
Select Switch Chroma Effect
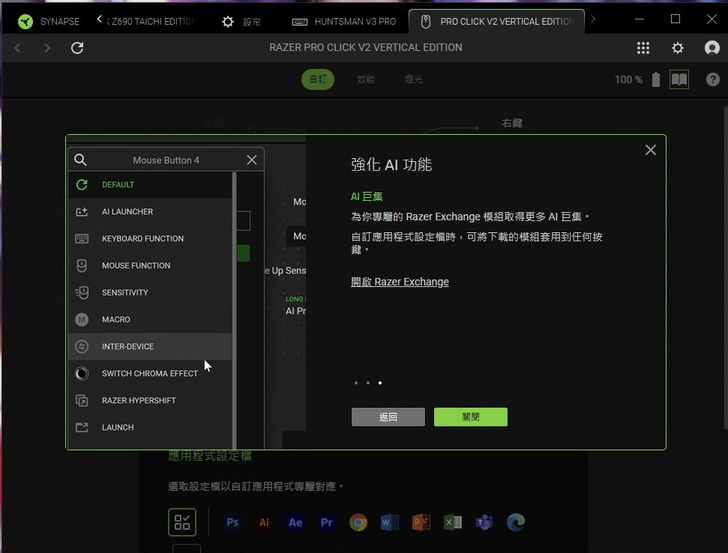(x=149, y=374)
